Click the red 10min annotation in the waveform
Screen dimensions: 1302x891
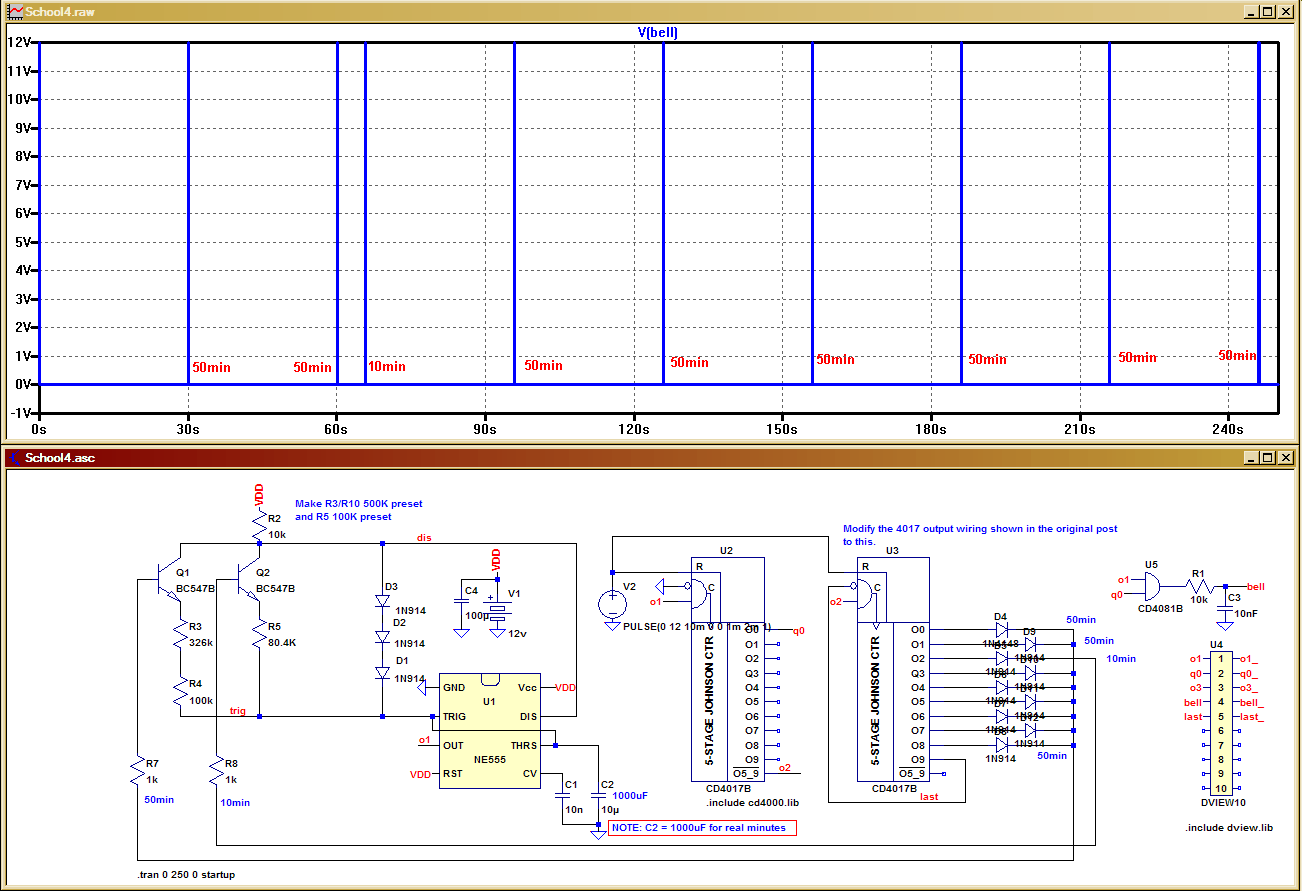pos(387,367)
